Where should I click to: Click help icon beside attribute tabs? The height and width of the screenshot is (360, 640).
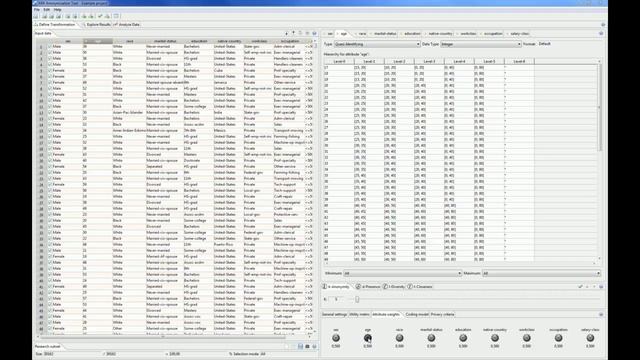click(x=601, y=33)
